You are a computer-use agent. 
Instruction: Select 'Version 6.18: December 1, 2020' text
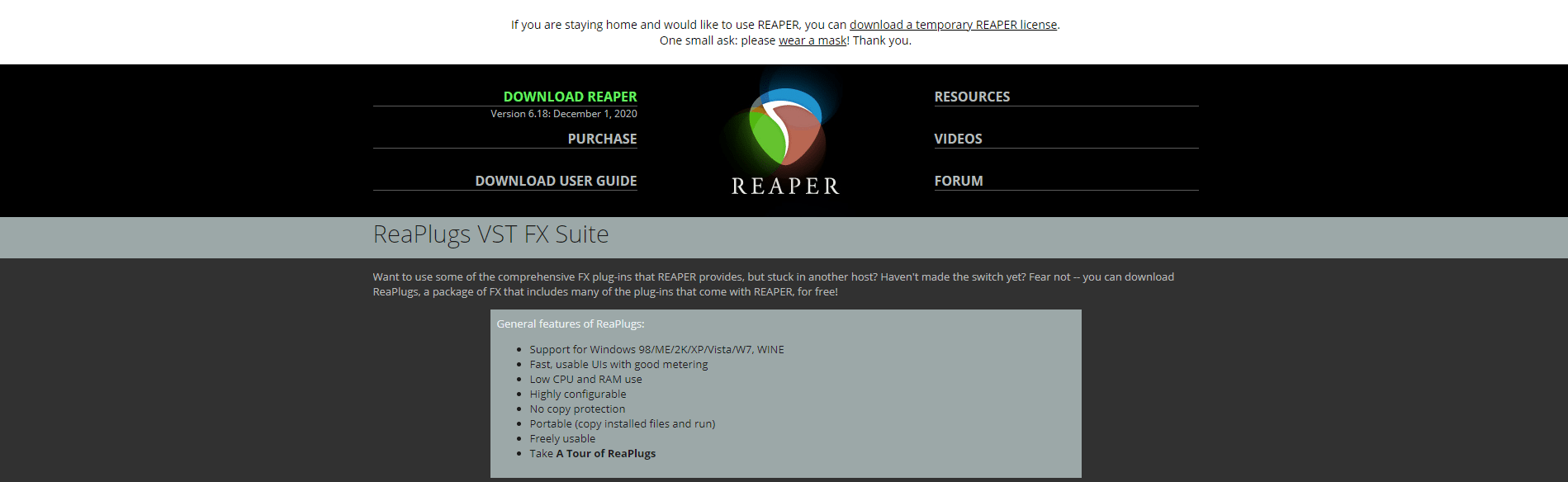pyautogui.click(x=563, y=114)
